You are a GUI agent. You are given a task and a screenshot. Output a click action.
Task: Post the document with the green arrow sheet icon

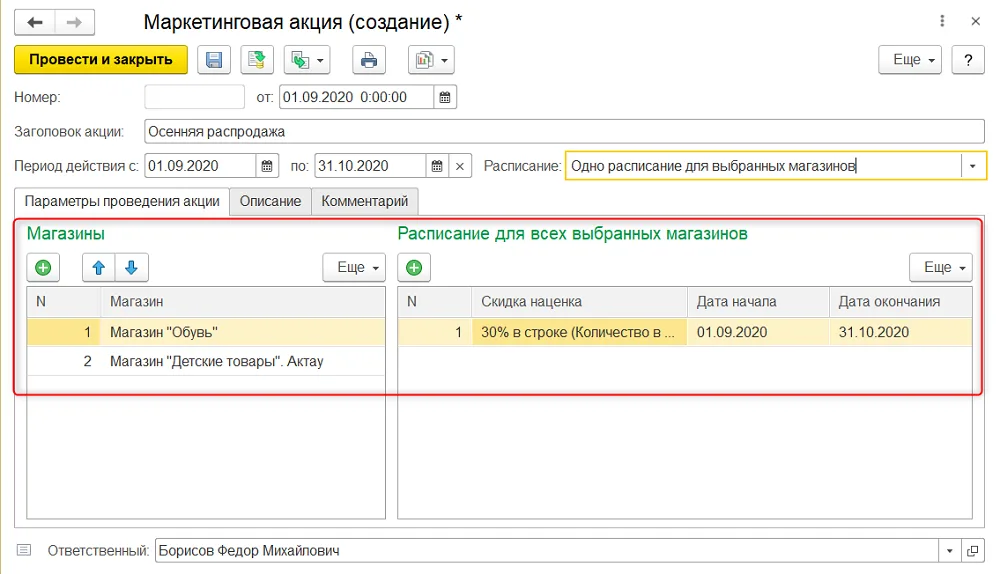tap(257, 60)
